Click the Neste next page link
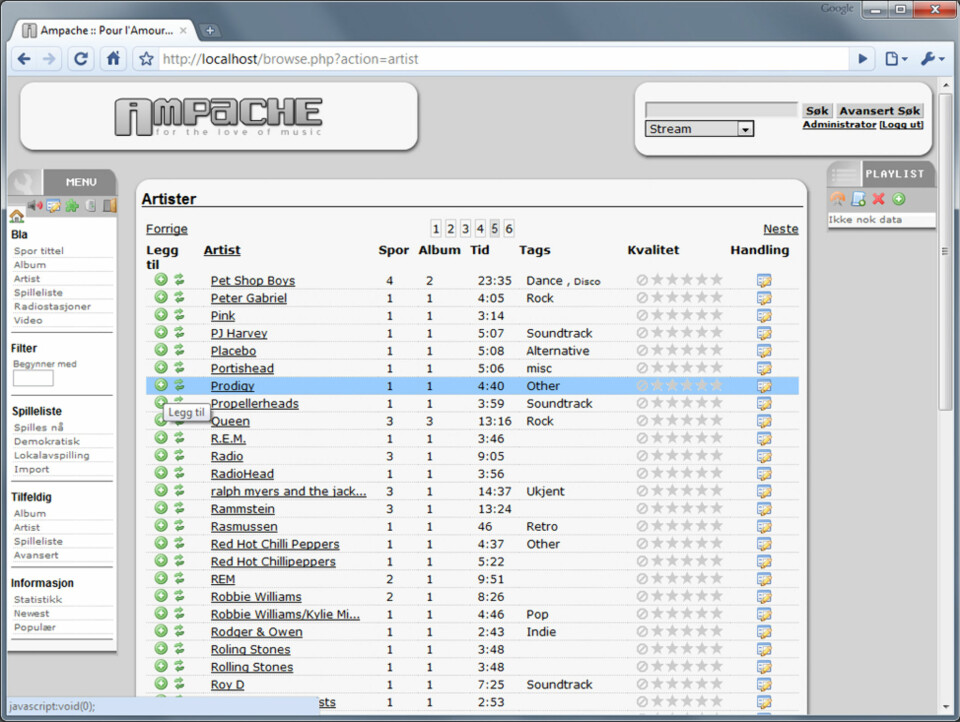 pyautogui.click(x=781, y=229)
